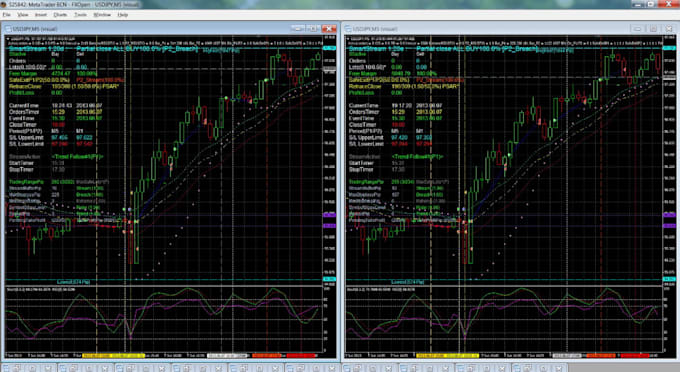The height and width of the screenshot is (372, 680).
Task: Select 'SmartStream 1.20d' label in right chart
Action: tap(376, 49)
